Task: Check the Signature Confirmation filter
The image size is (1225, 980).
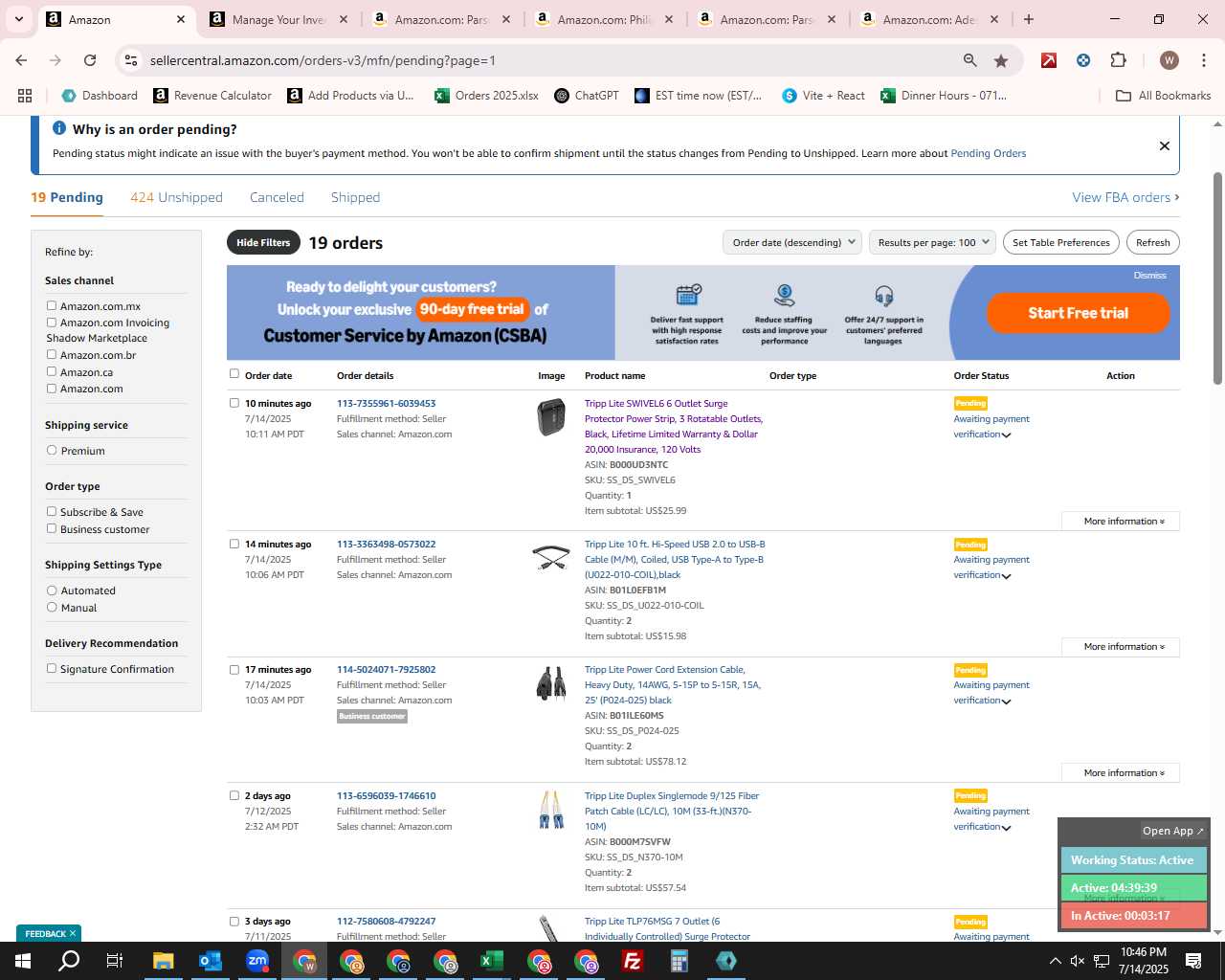Action: (x=52, y=669)
